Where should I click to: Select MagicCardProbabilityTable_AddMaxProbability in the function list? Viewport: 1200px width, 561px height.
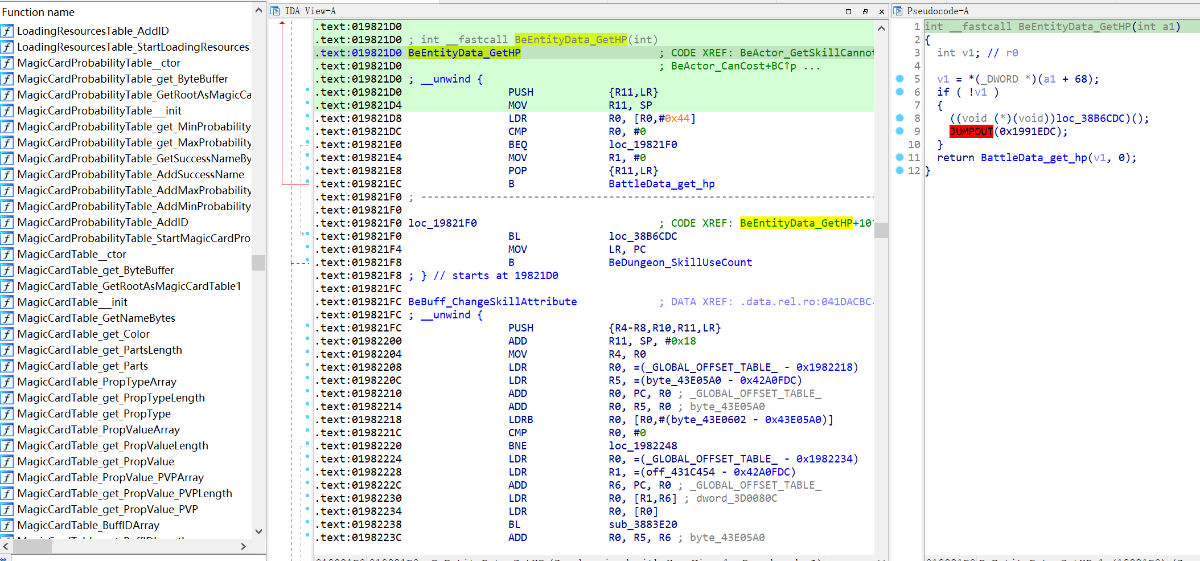pos(134,191)
